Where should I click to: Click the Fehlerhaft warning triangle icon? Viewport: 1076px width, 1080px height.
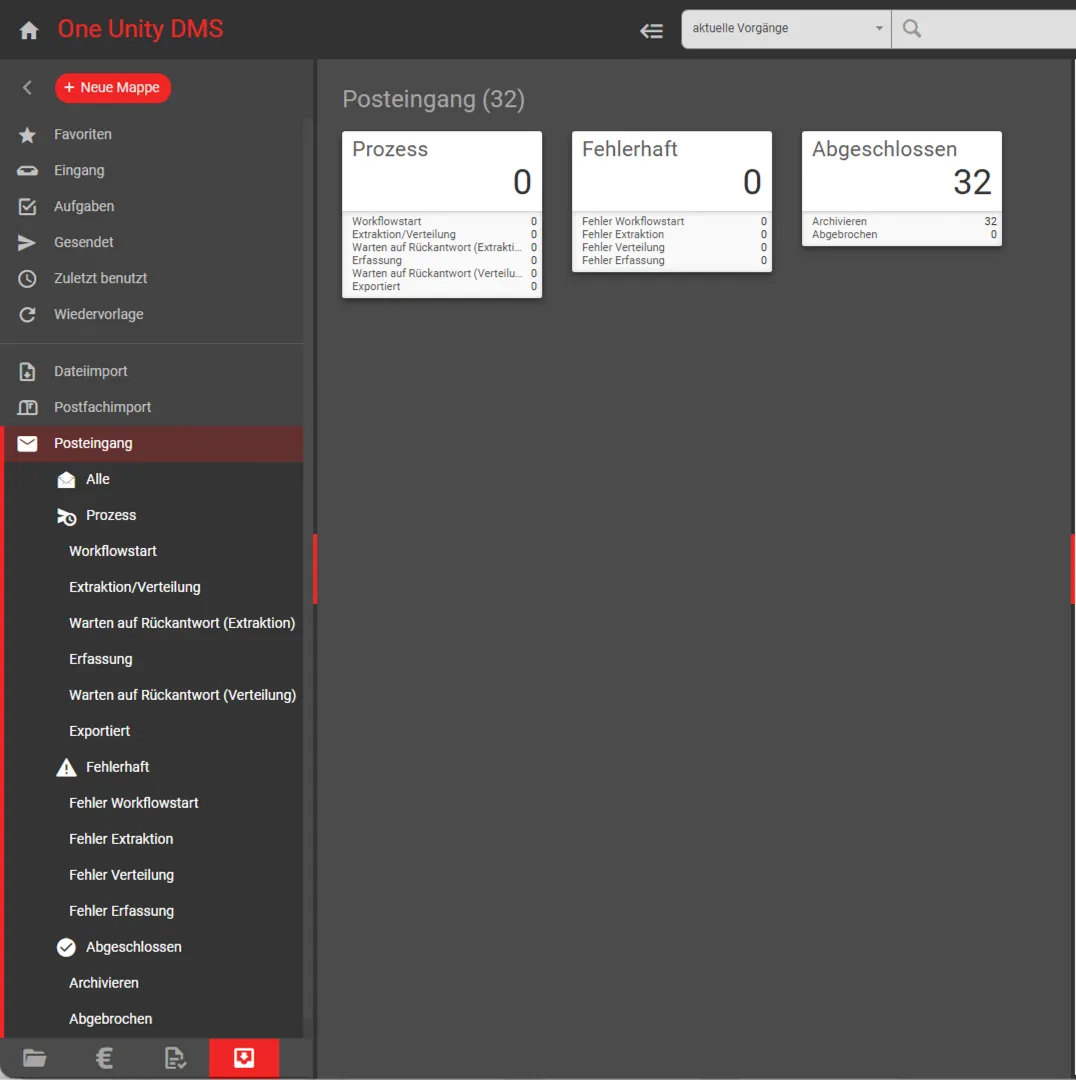tap(66, 767)
